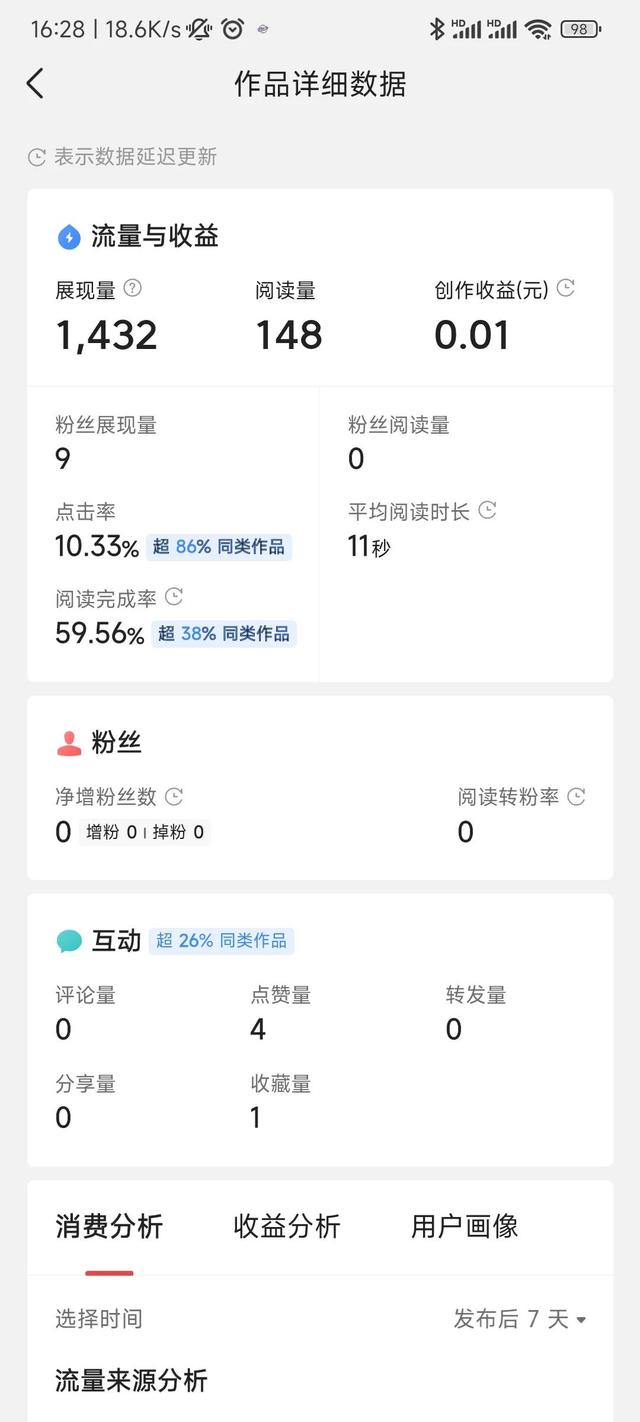Open the help icon next to 展现量

(134, 288)
